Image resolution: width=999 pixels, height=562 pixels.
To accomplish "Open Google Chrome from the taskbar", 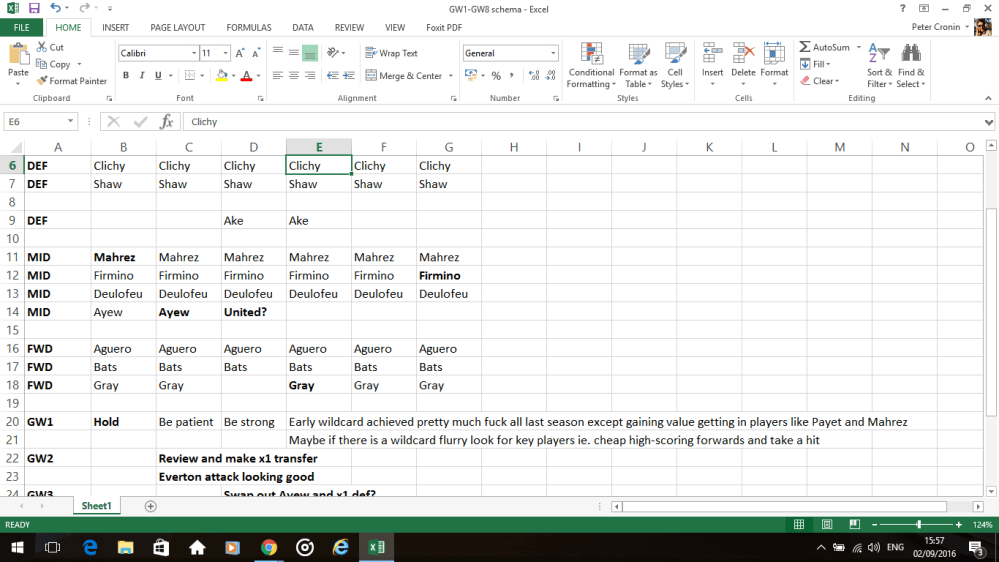I will tap(269, 547).
